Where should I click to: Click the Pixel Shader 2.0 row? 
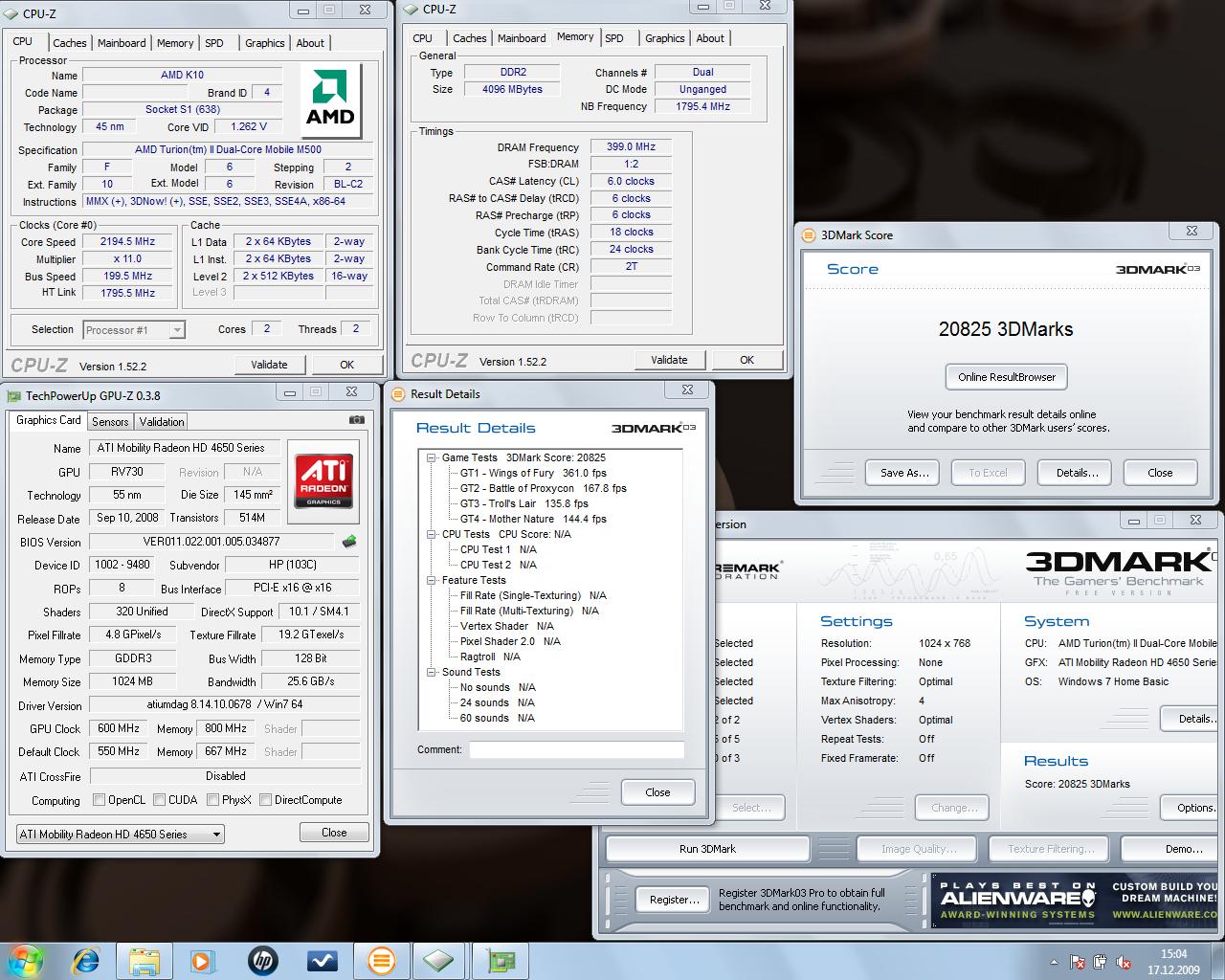click(x=510, y=641)
